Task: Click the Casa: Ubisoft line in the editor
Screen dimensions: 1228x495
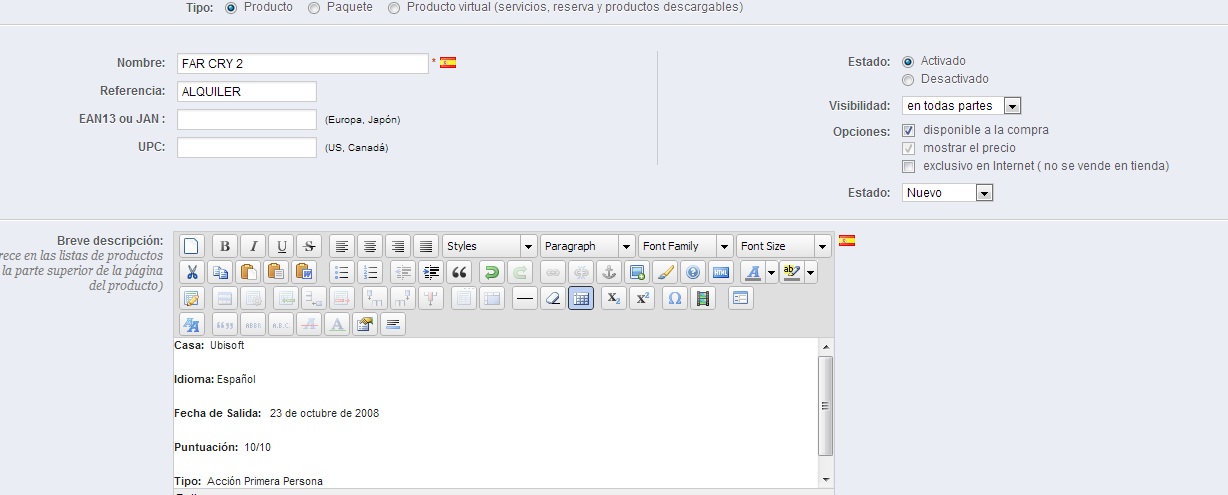Action: click(x=209, y=346)
